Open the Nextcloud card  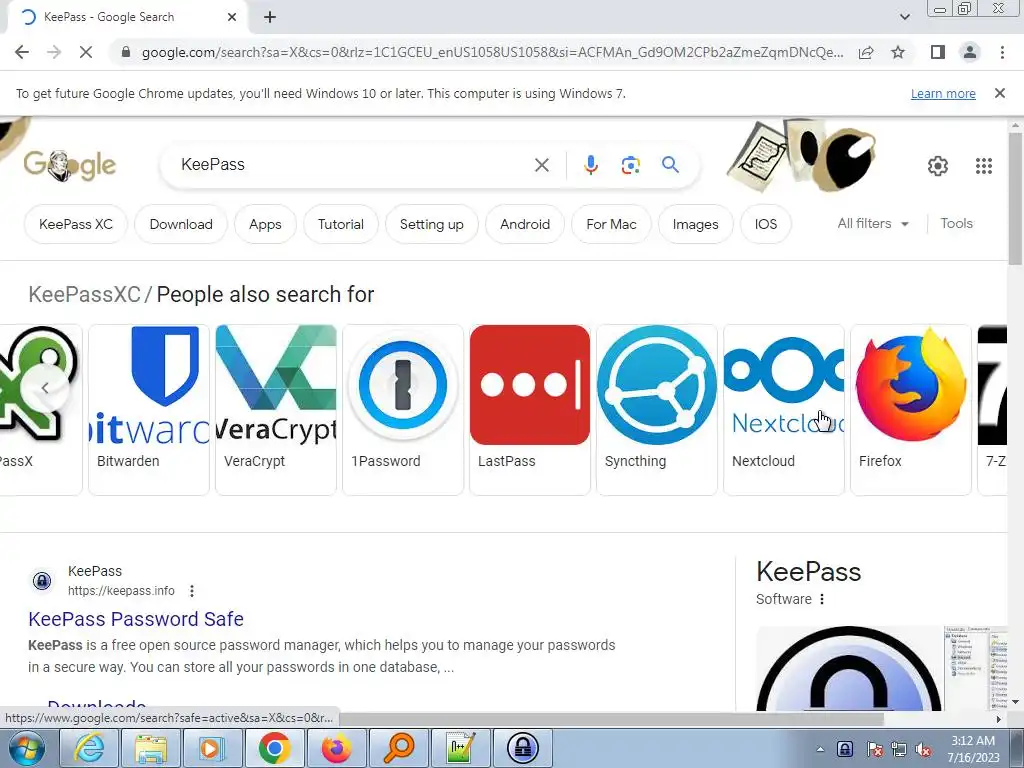pyautogui.click(x=784, y=409)
